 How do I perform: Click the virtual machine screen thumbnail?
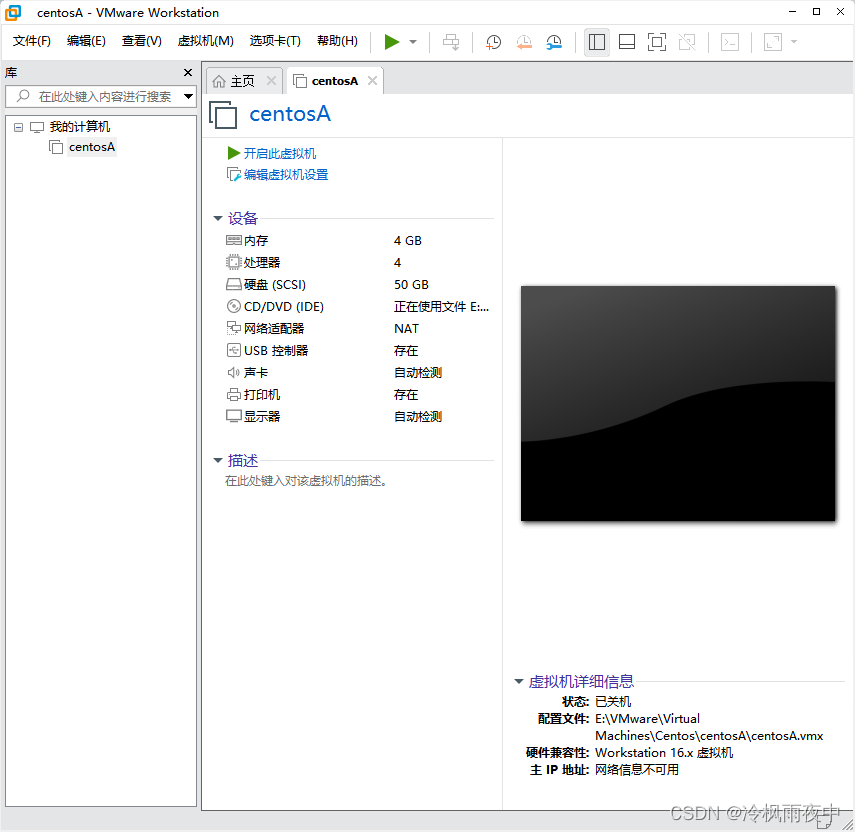coord(678,403)
